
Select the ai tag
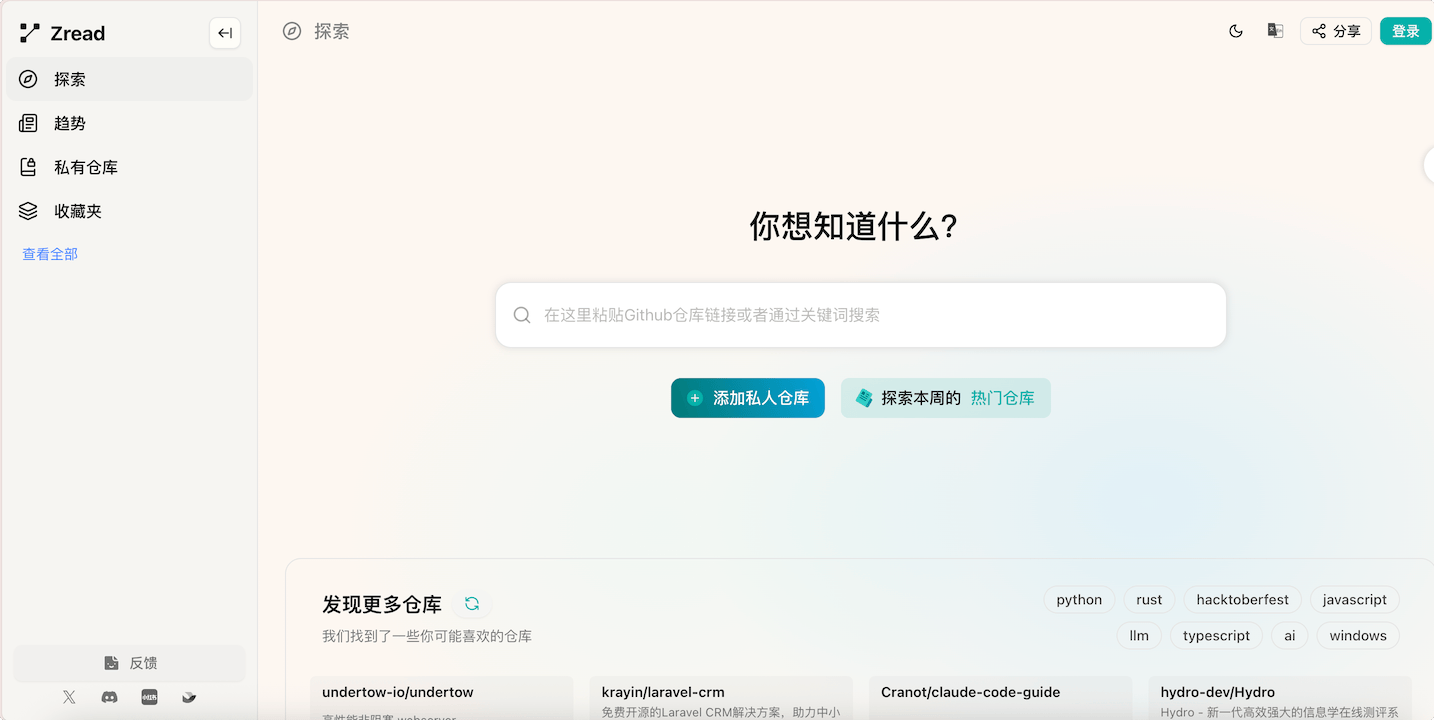coord(1290,636)
